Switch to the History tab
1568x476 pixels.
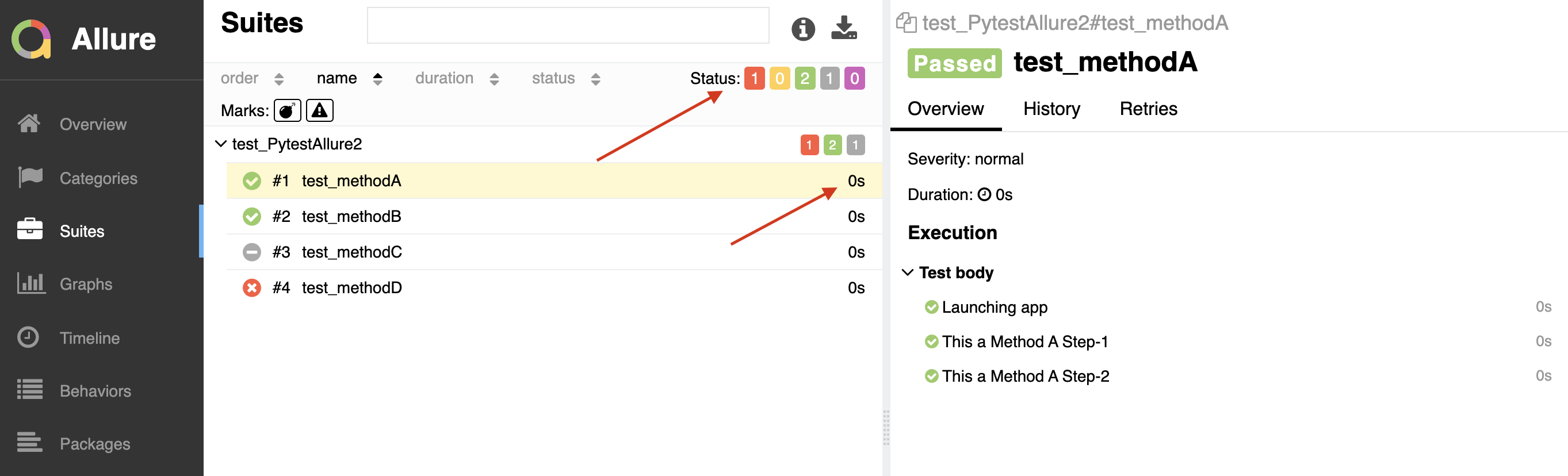click(1051, 109)
